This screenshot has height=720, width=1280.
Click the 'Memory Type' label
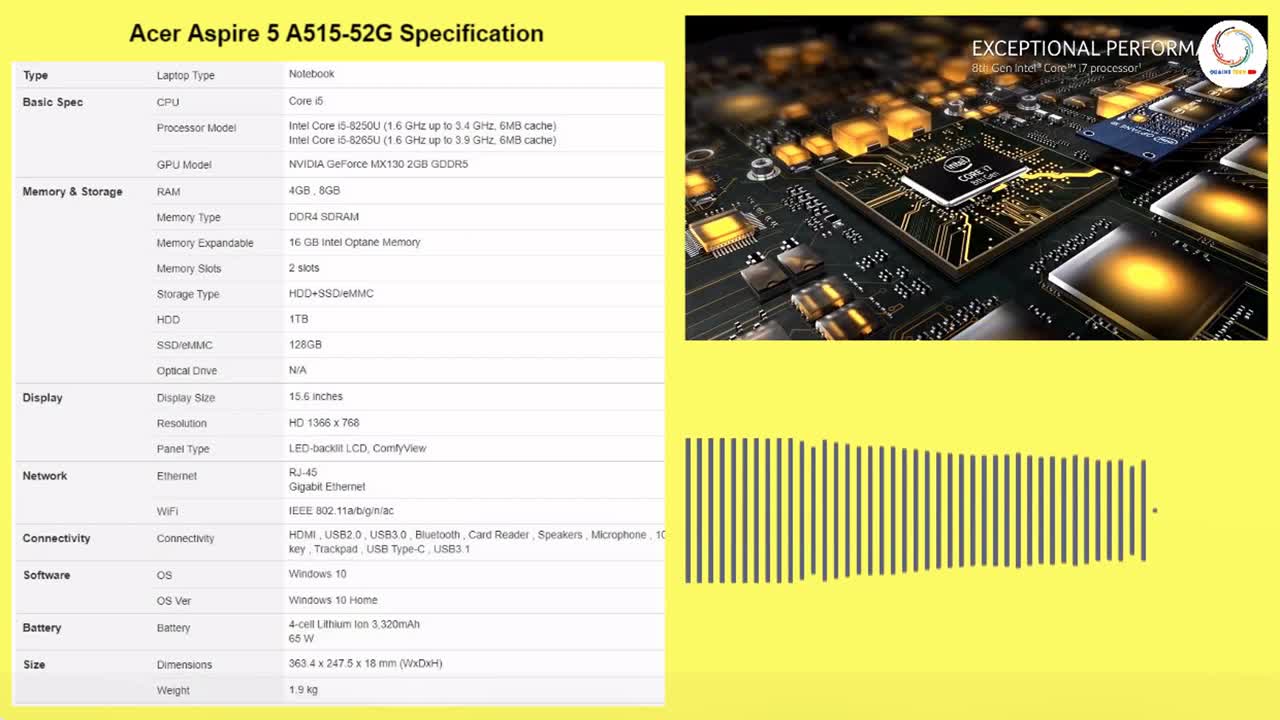pos(188,217)
